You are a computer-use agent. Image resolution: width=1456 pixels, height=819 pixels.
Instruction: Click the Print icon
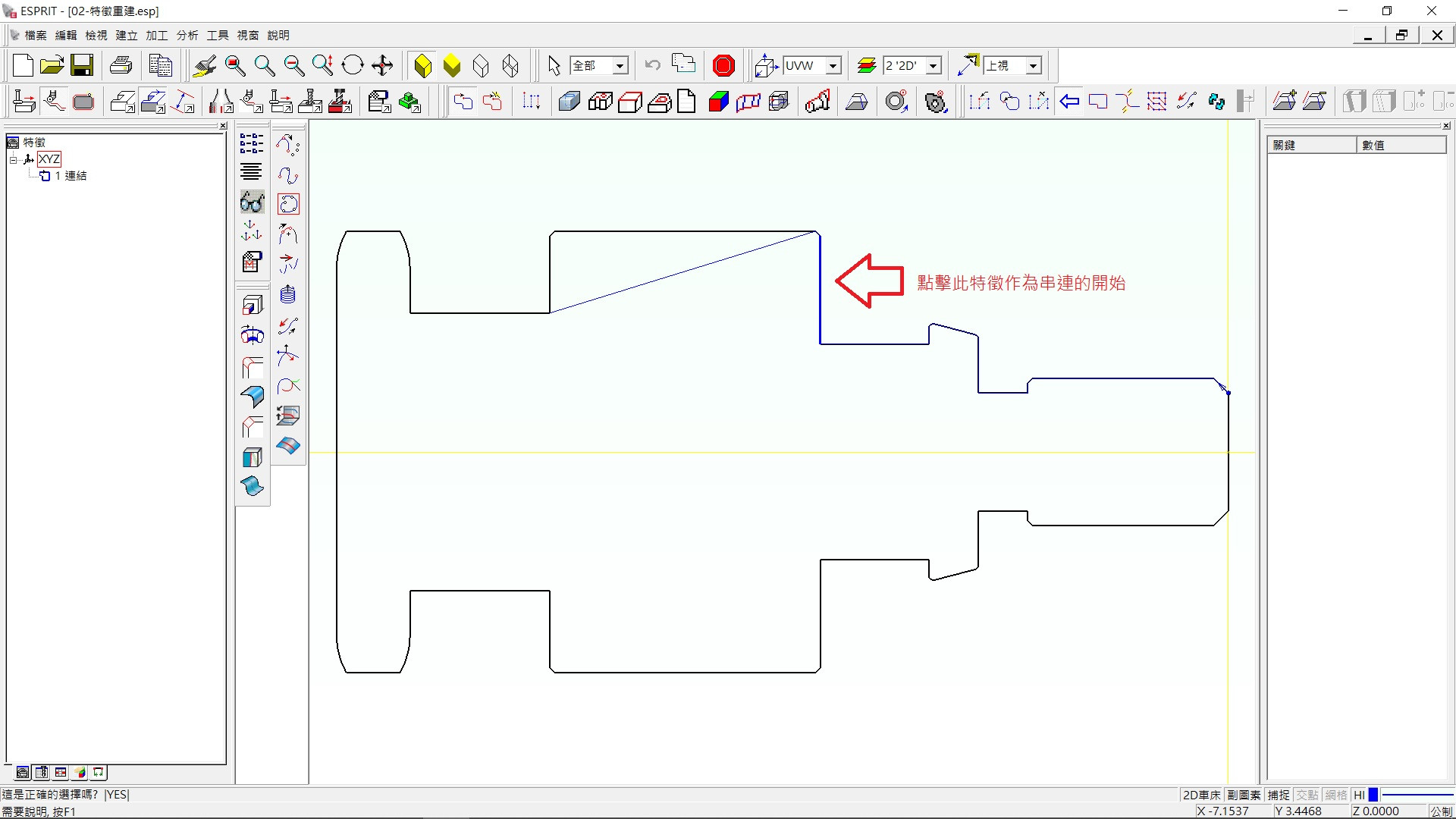pyautogui.click(x=121, y=66)
